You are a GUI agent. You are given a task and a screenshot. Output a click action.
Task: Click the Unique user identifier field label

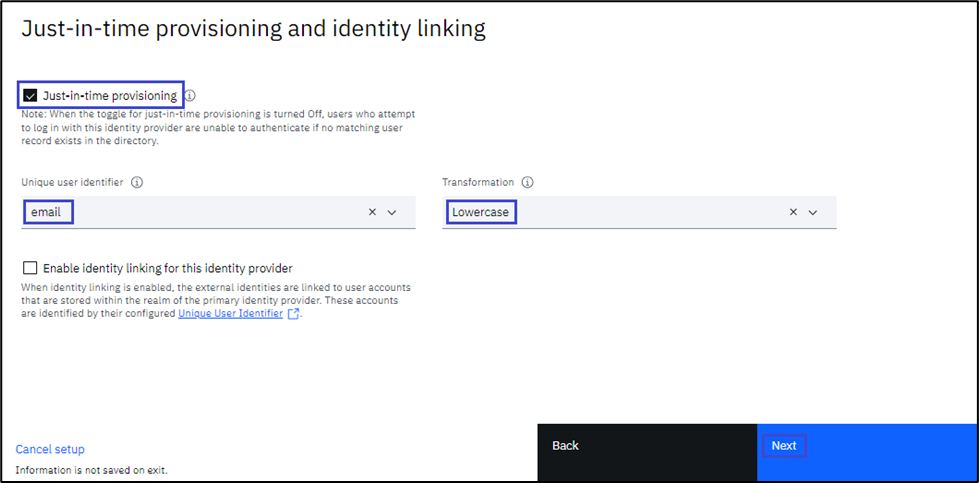73,183
